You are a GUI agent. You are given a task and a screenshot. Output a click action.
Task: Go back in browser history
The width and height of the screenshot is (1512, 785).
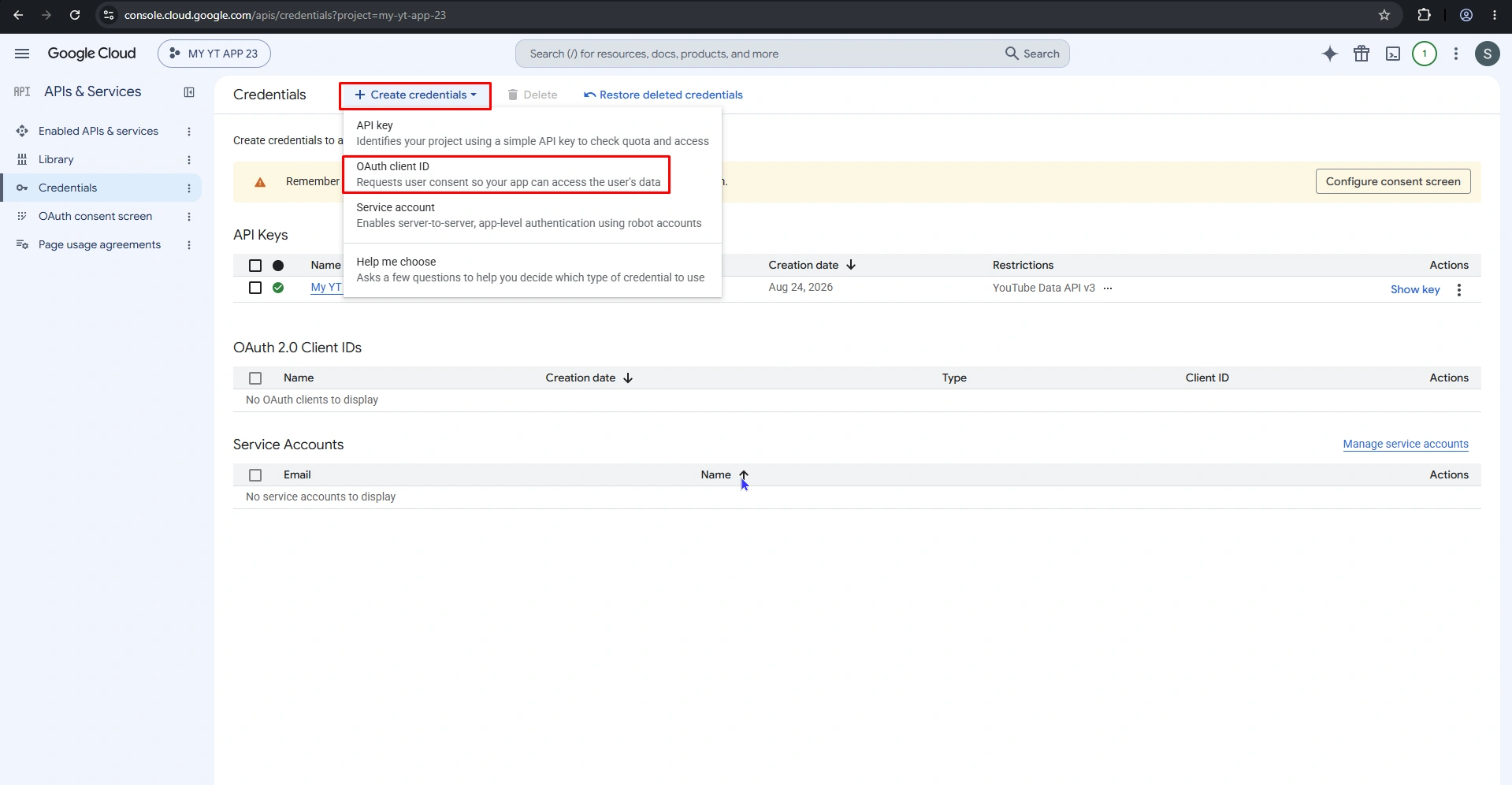pyautogui.click(x=18, y=15)
